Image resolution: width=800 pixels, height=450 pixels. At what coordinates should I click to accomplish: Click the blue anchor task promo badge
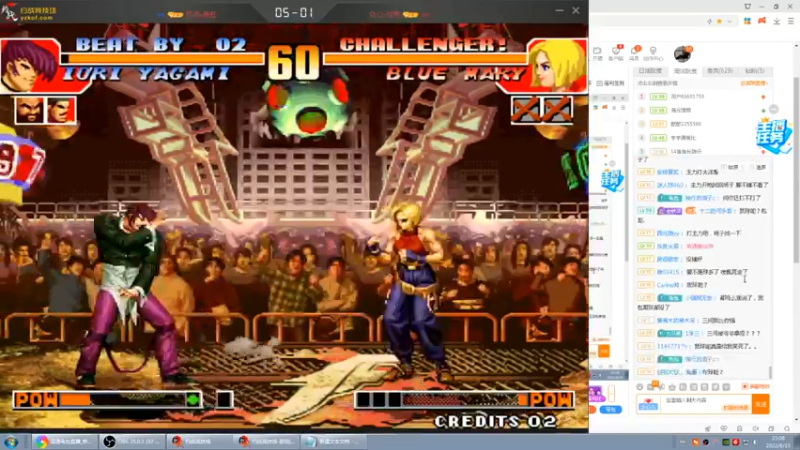tap(773, 135)
